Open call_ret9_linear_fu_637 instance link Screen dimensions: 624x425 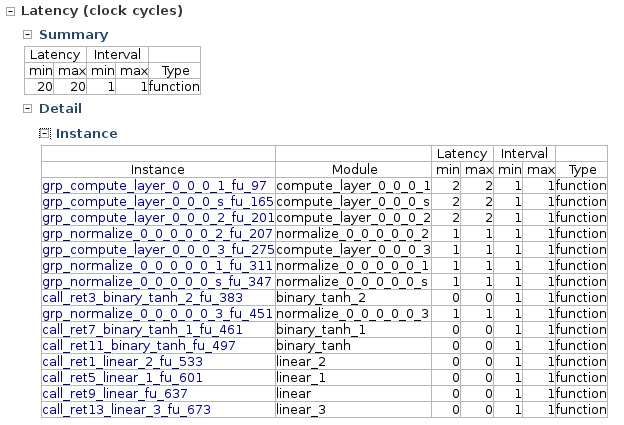coord(115,394)
